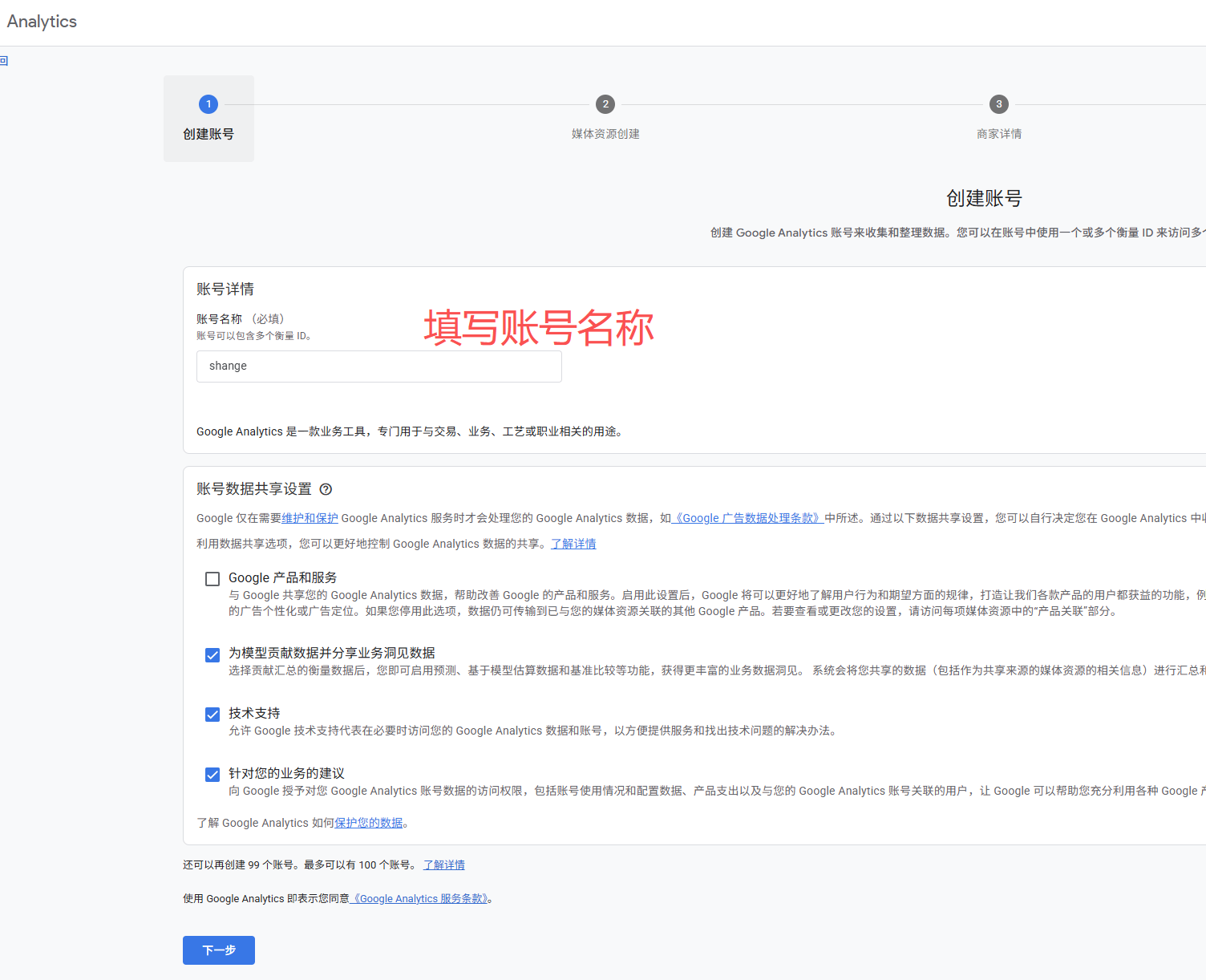Click the Analytics title in header
Screen dimensions: 1206x980
click(42, 22)
